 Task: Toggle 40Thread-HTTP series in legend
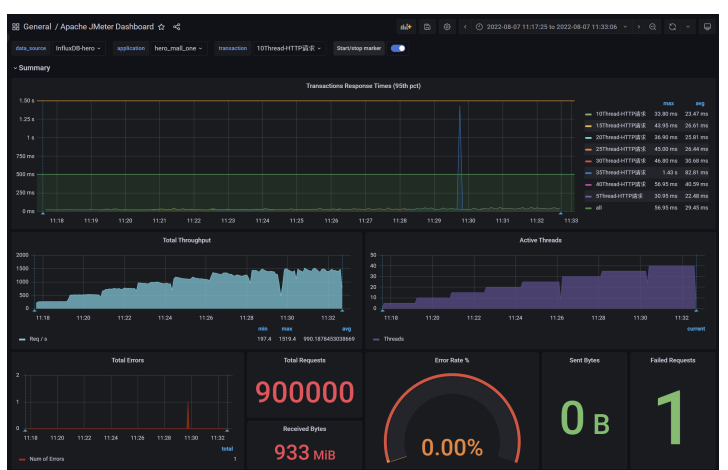(x=620, y=184)
